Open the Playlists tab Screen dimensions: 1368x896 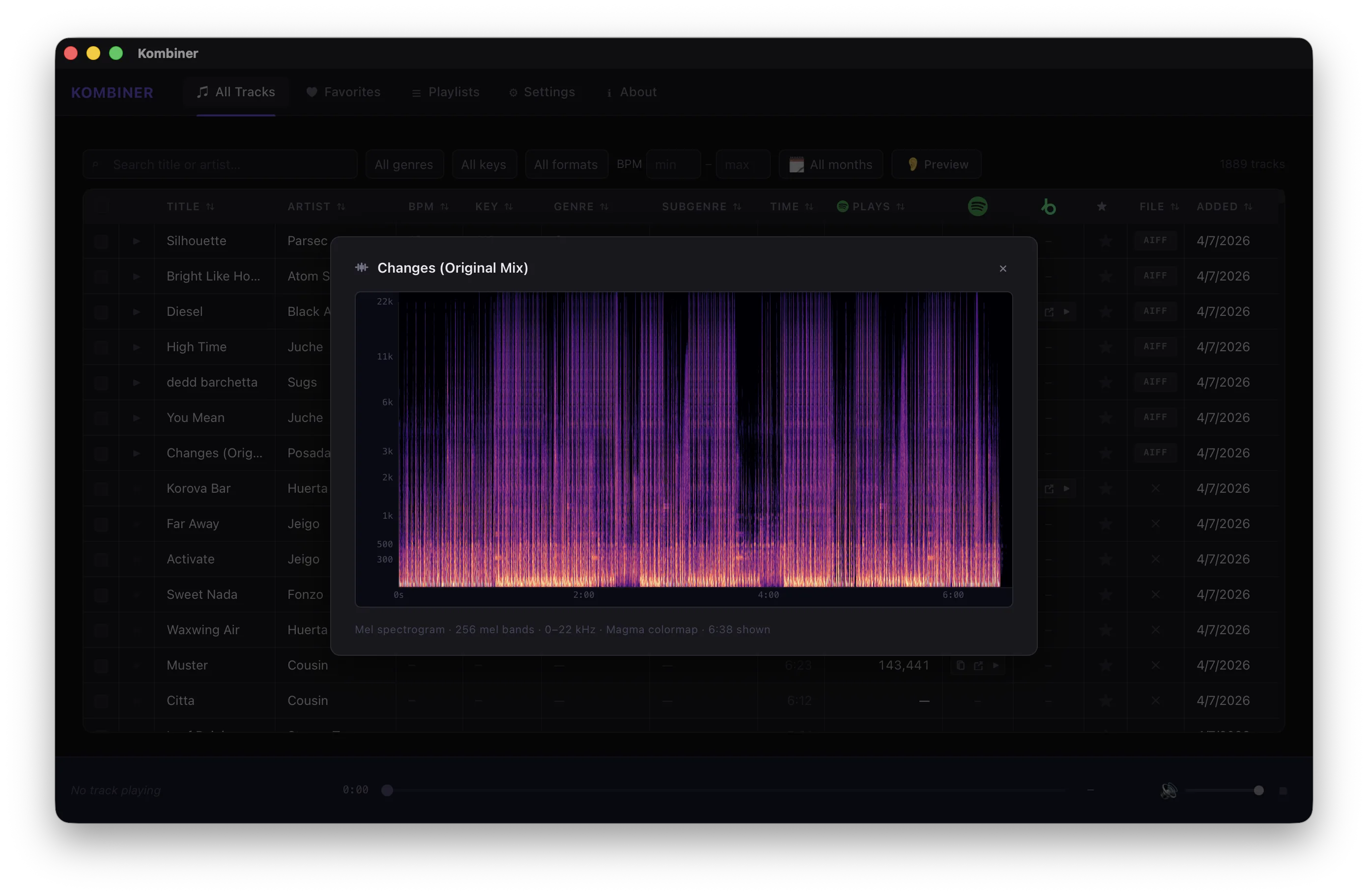[446, 92]
